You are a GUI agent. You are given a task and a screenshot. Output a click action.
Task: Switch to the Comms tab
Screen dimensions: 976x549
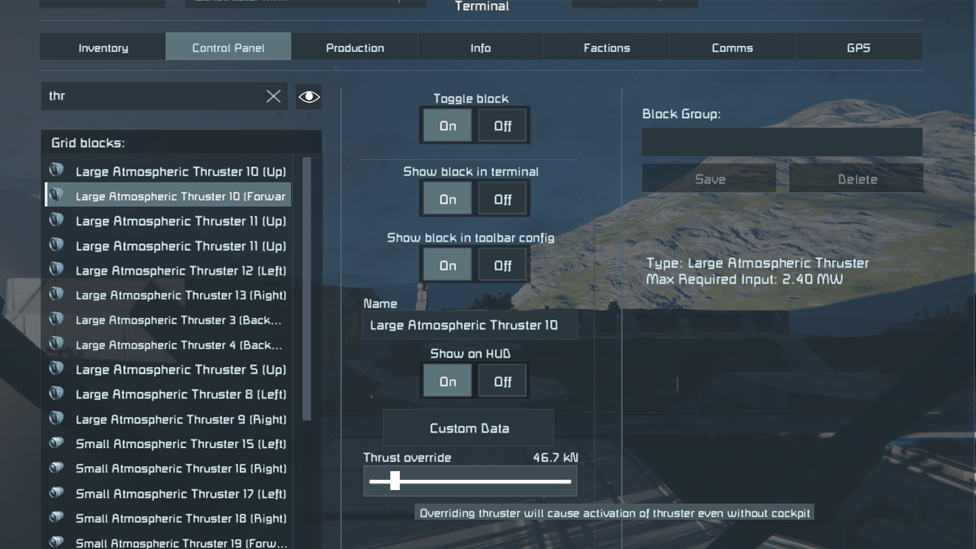pos(733,47)
